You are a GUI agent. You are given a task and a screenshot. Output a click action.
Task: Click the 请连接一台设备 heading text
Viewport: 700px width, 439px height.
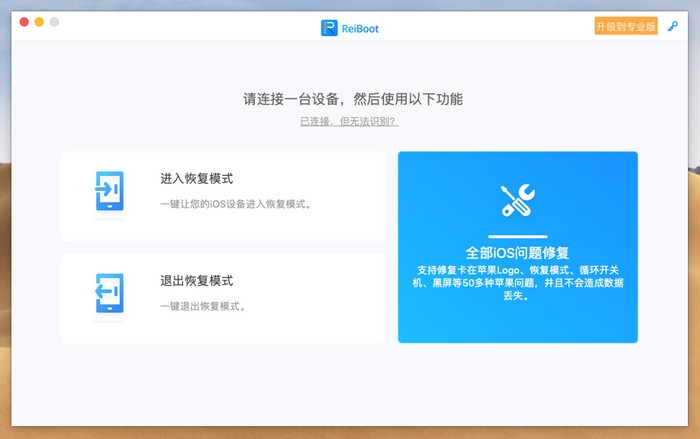(x=353, y=99)
